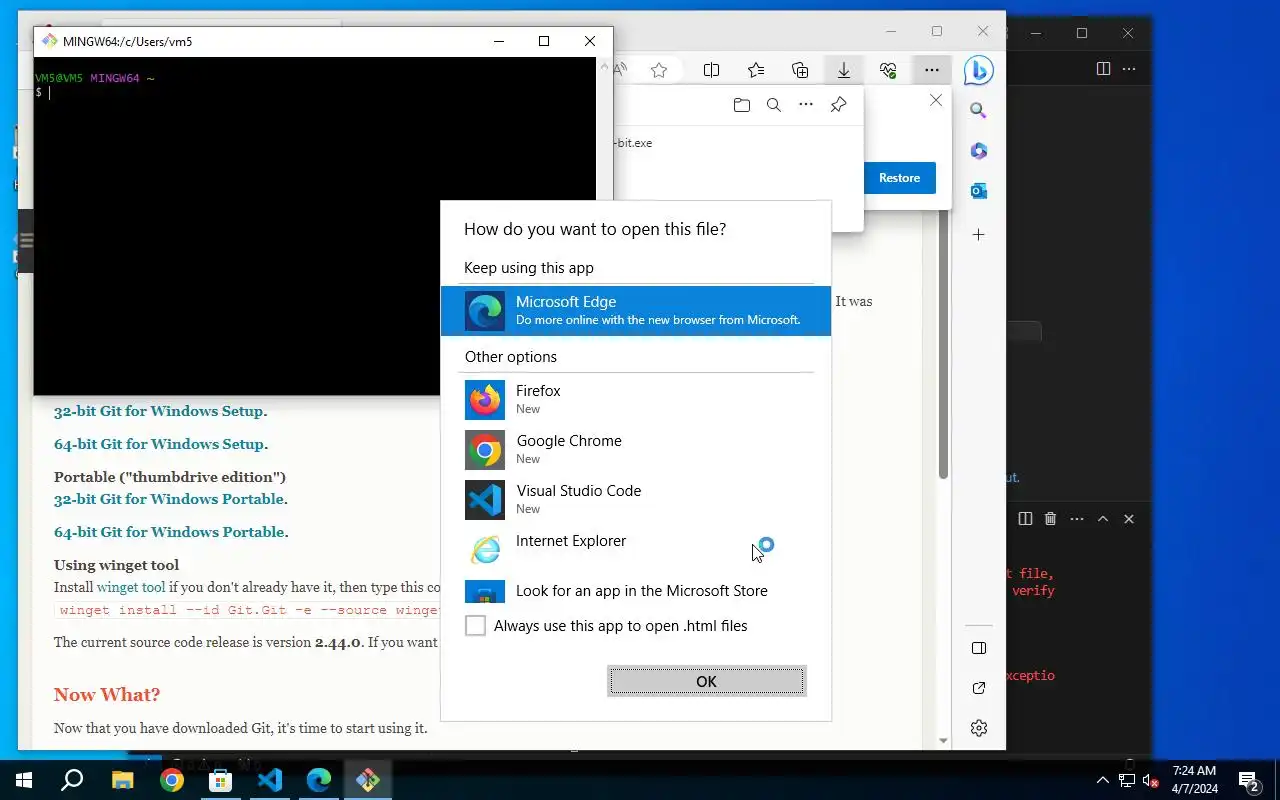Open the Outlook icon in the Edge sidebar
Screen dimensions: 1280x800
click(978, 190)
